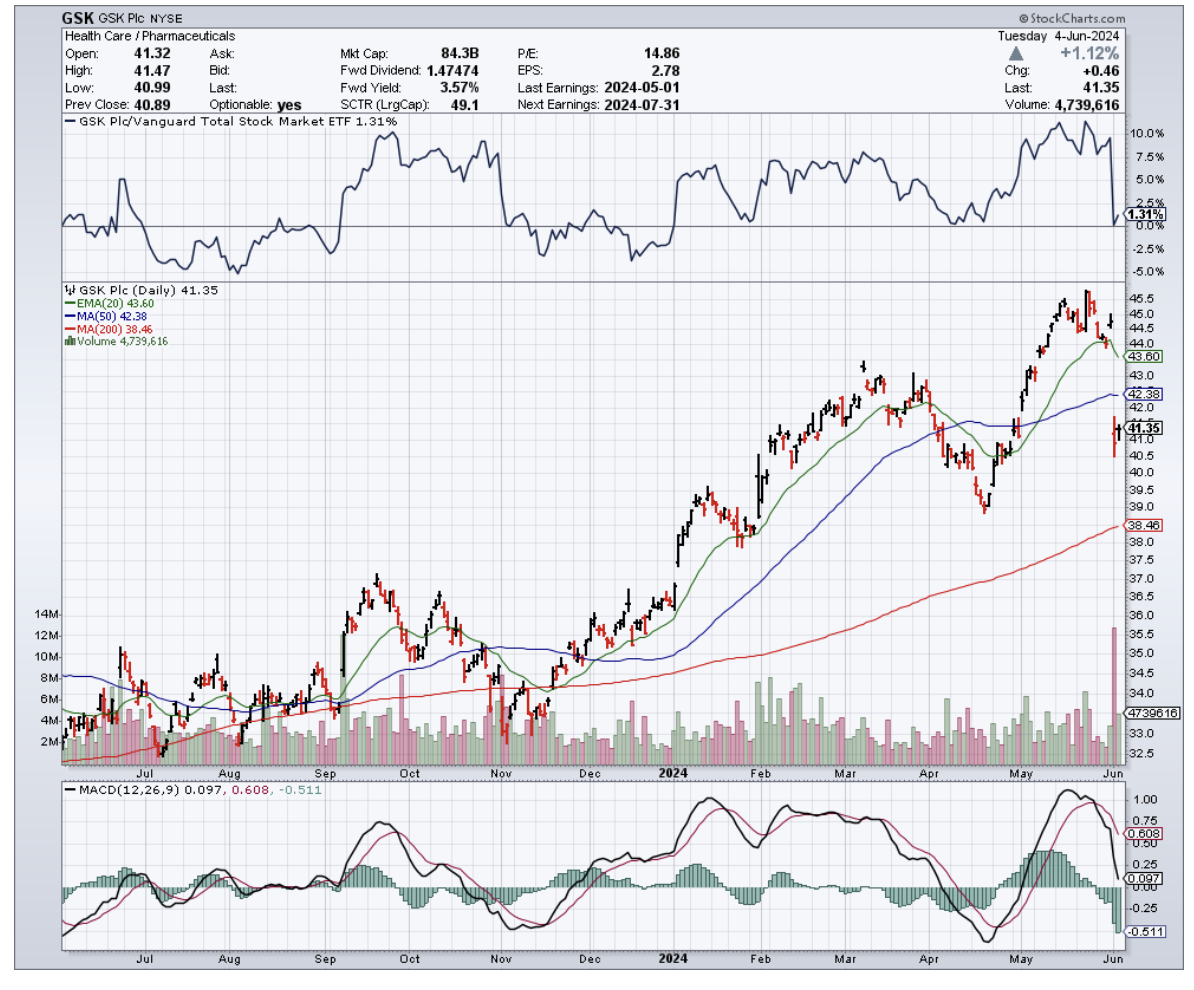Click the green EMA(20) legend line marker
The width and height of the screenshot is (1194, 990).
pos(70,303)
